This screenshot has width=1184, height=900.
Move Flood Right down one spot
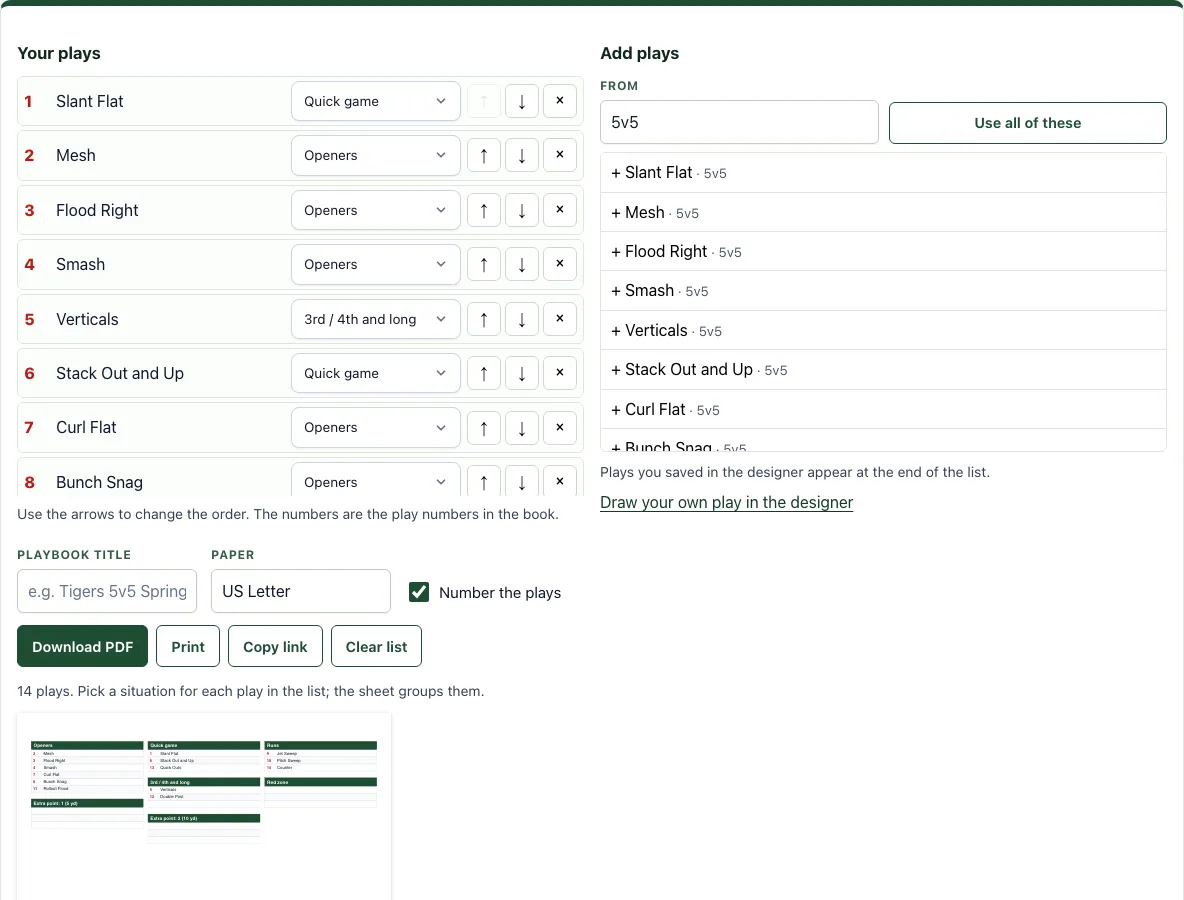pos(522,210)
